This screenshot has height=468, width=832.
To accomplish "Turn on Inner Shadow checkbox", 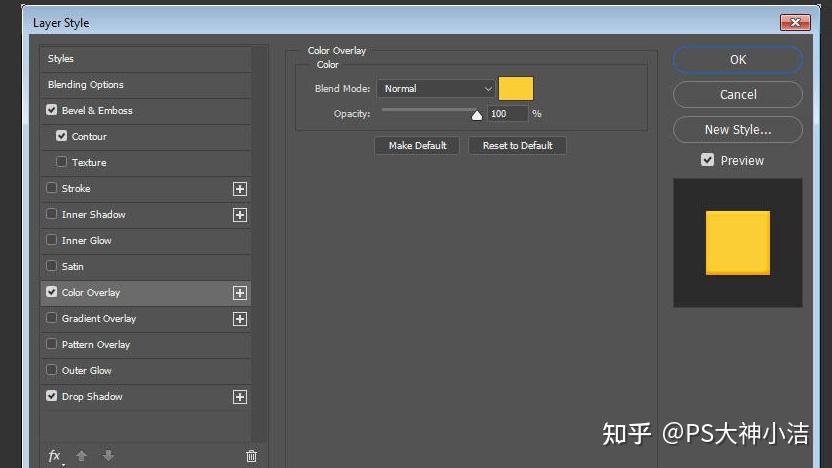I will pyautogui.click(x=51, y=214).
